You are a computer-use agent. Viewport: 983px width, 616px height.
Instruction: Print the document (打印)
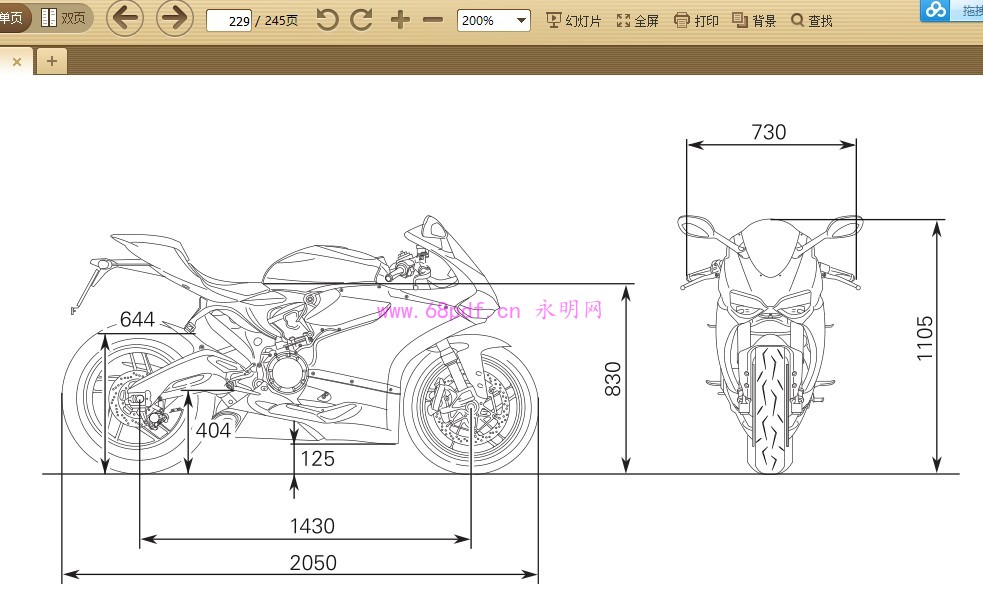696,21
